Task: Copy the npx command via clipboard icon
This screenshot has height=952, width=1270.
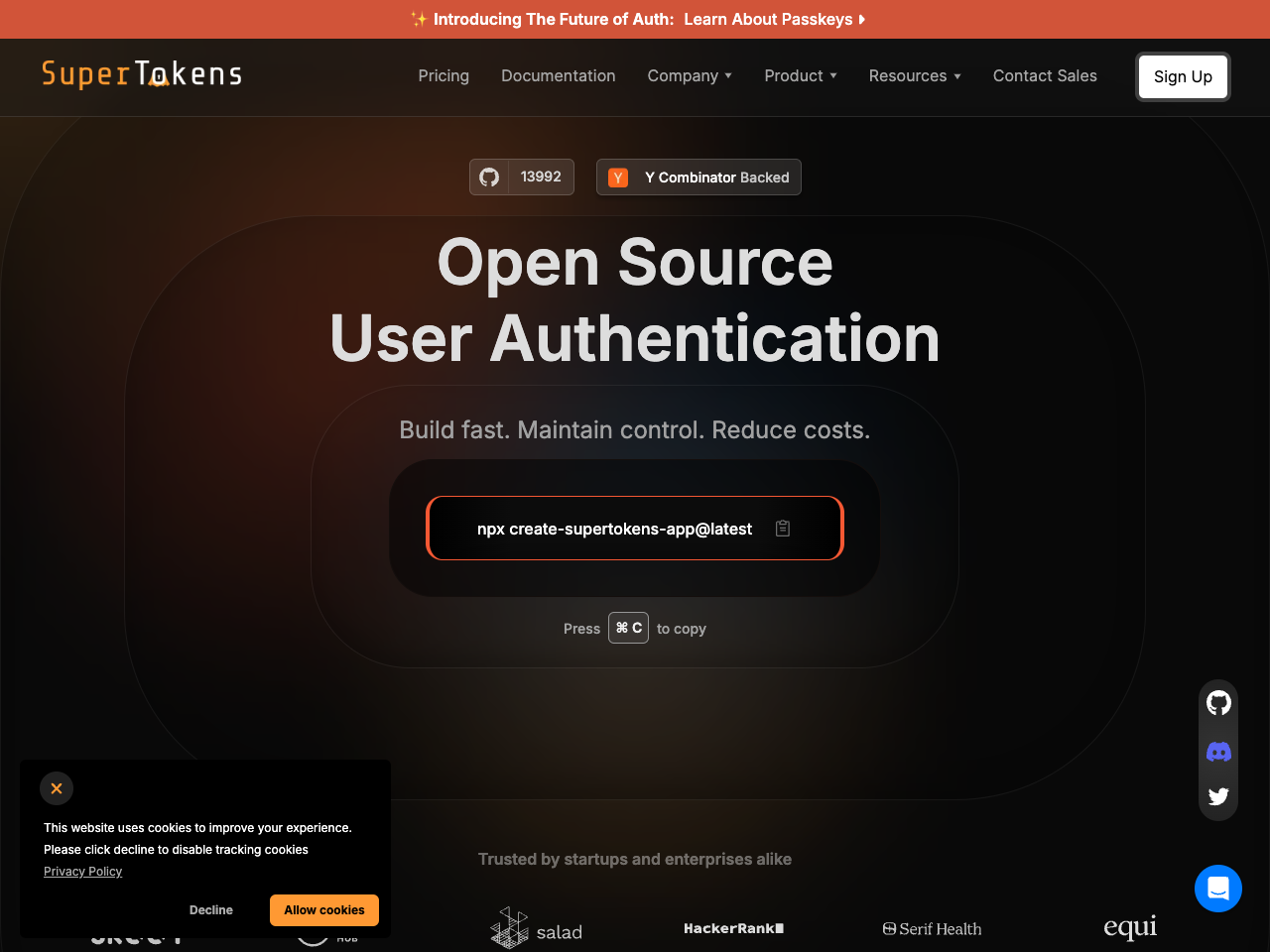Action: point(783,529)
